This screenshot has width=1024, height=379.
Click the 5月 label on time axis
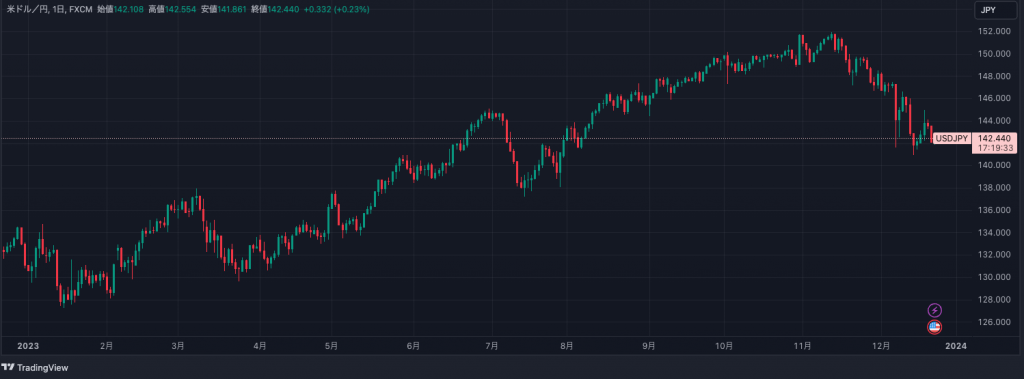[331, 346]
